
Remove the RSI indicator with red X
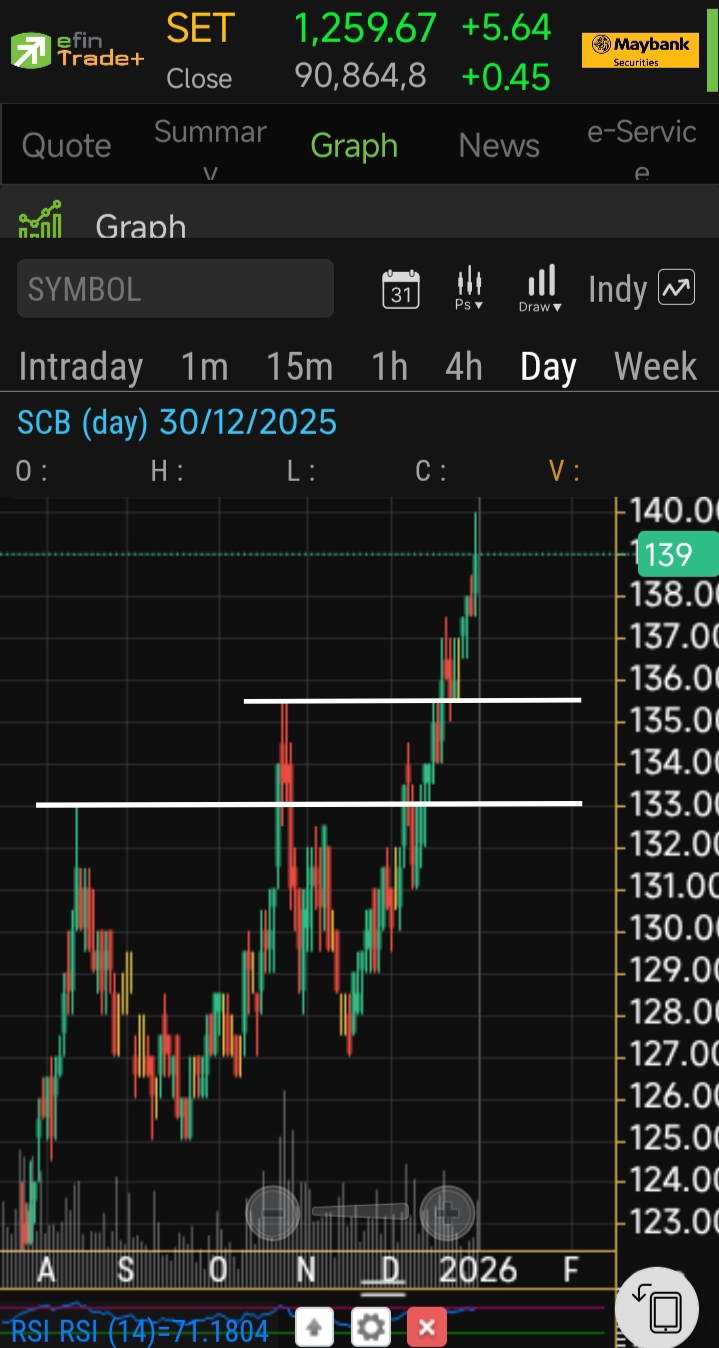pyautogui.click(x=427, y=1328)
